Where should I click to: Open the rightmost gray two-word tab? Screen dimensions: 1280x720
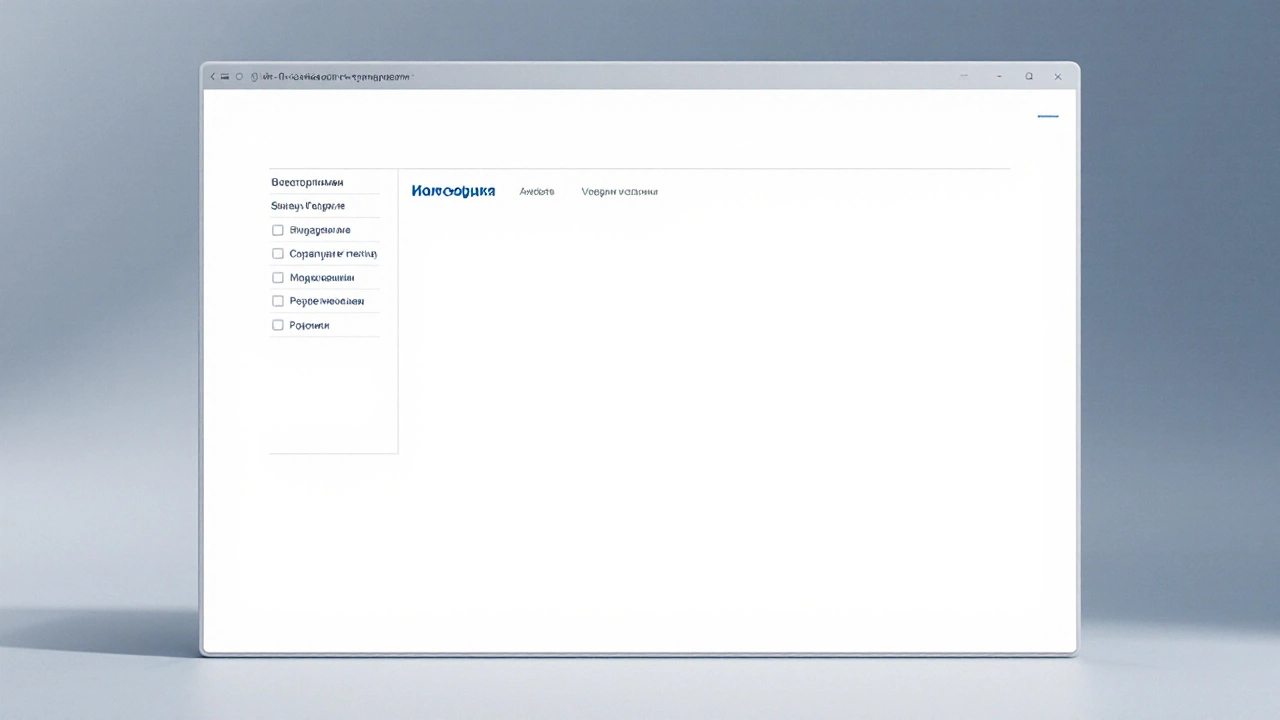(x=619, y=191)
